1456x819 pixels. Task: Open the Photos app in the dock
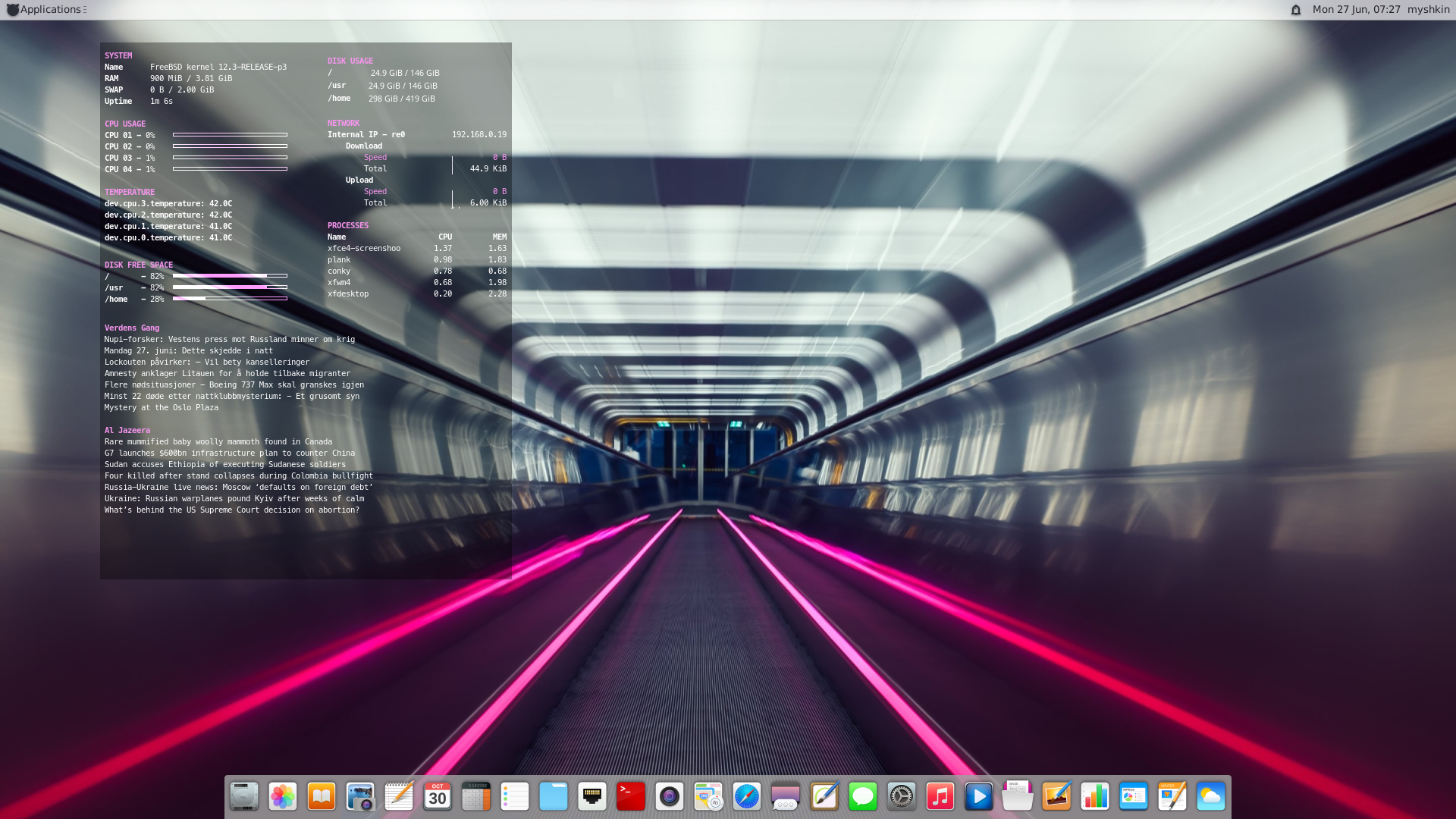283,796
